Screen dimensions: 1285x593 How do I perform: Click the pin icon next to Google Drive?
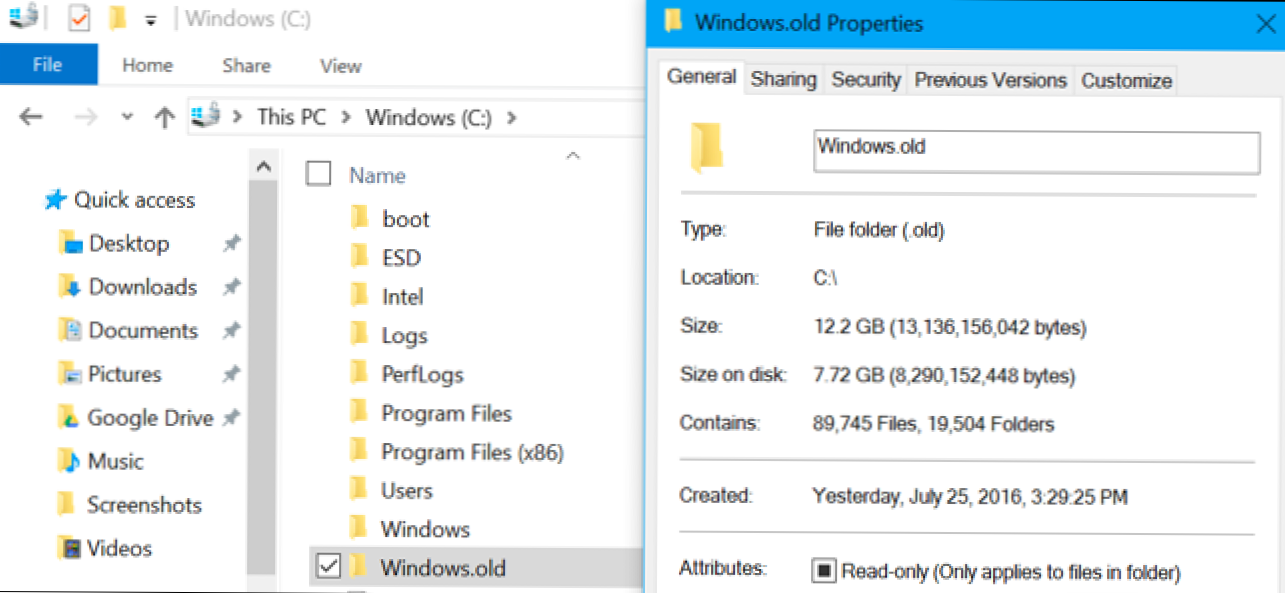(231, 418)
